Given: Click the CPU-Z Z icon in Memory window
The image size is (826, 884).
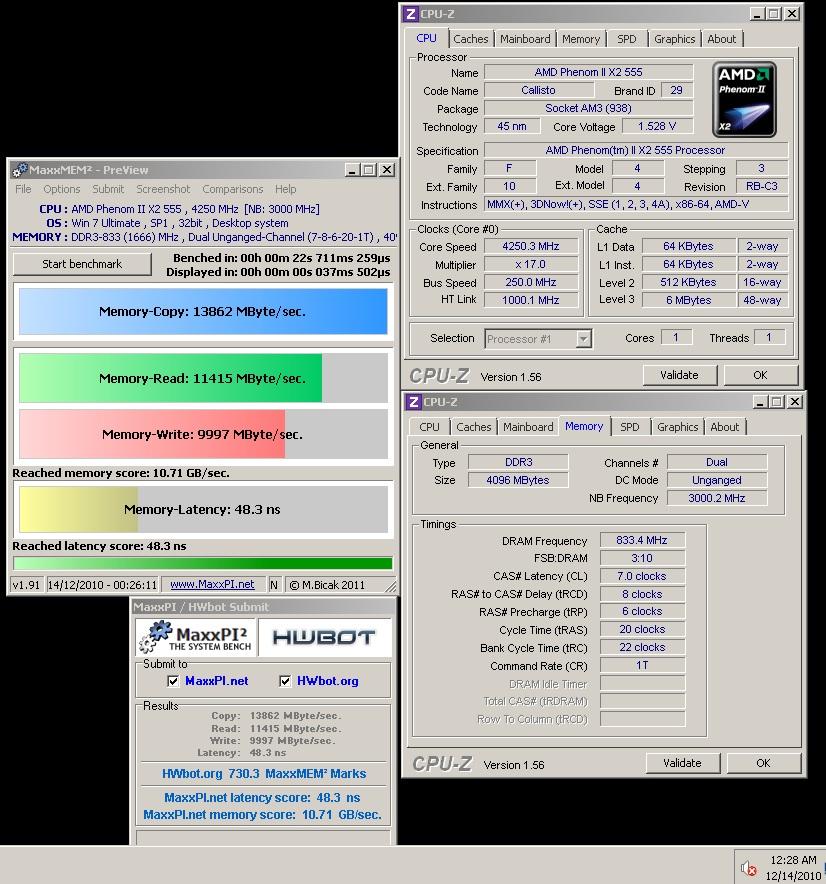Looking at the screenshot, I should (413, 401).
